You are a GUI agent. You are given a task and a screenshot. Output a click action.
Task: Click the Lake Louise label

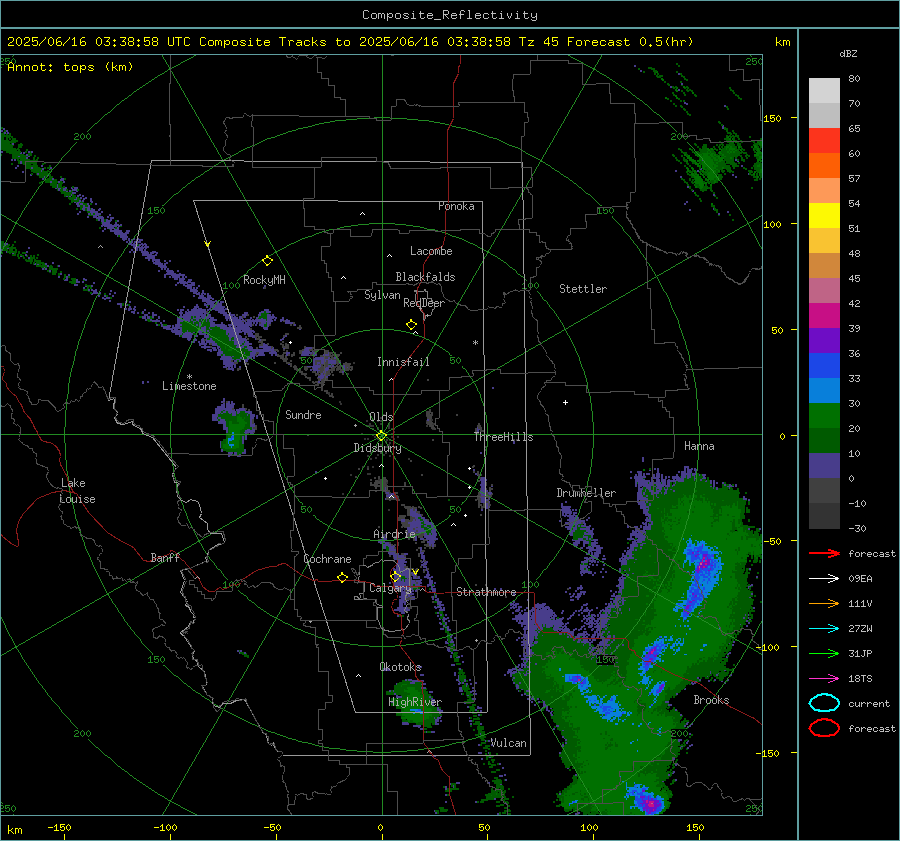(x=77, y=491)
